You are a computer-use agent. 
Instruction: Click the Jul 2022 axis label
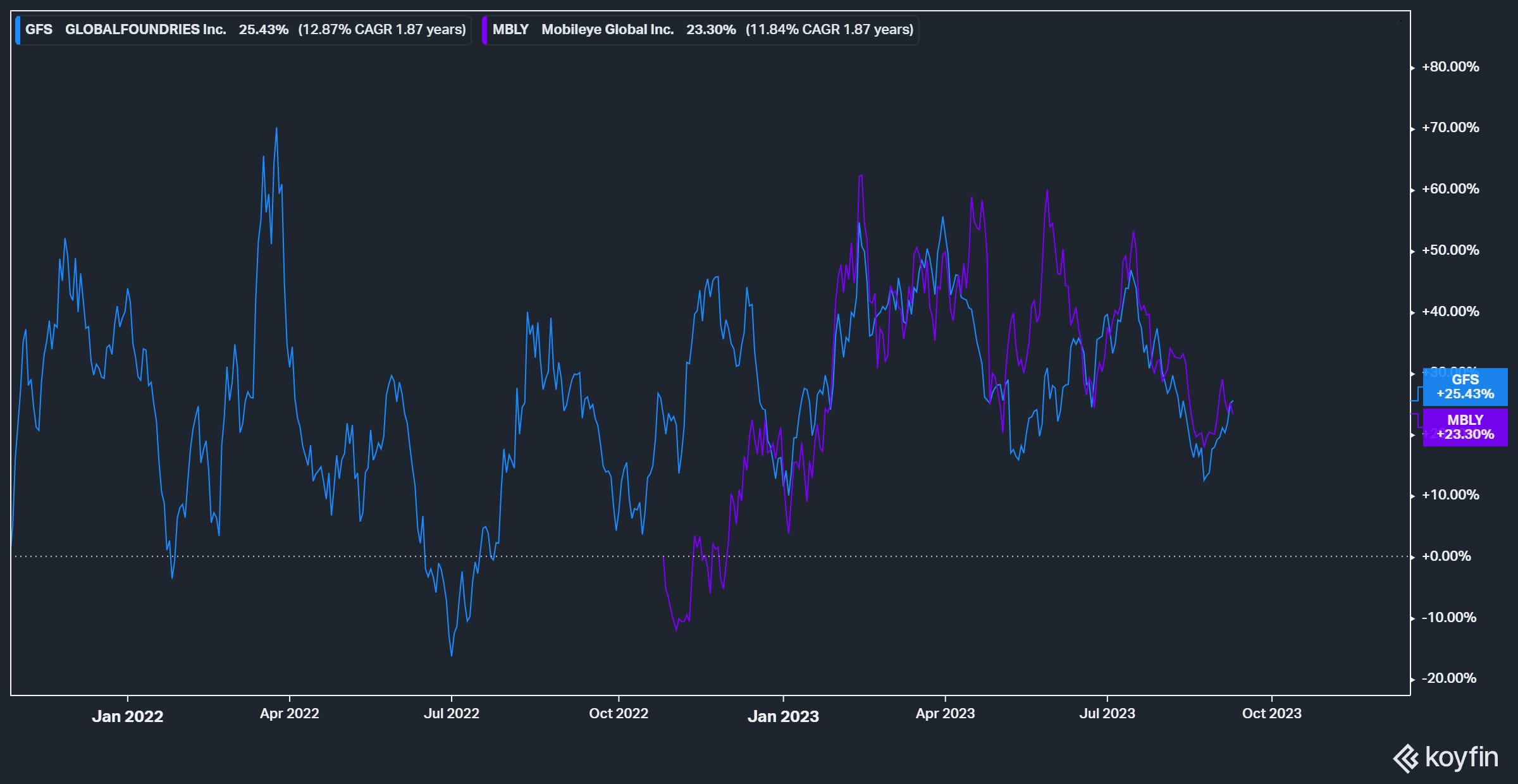452,713
